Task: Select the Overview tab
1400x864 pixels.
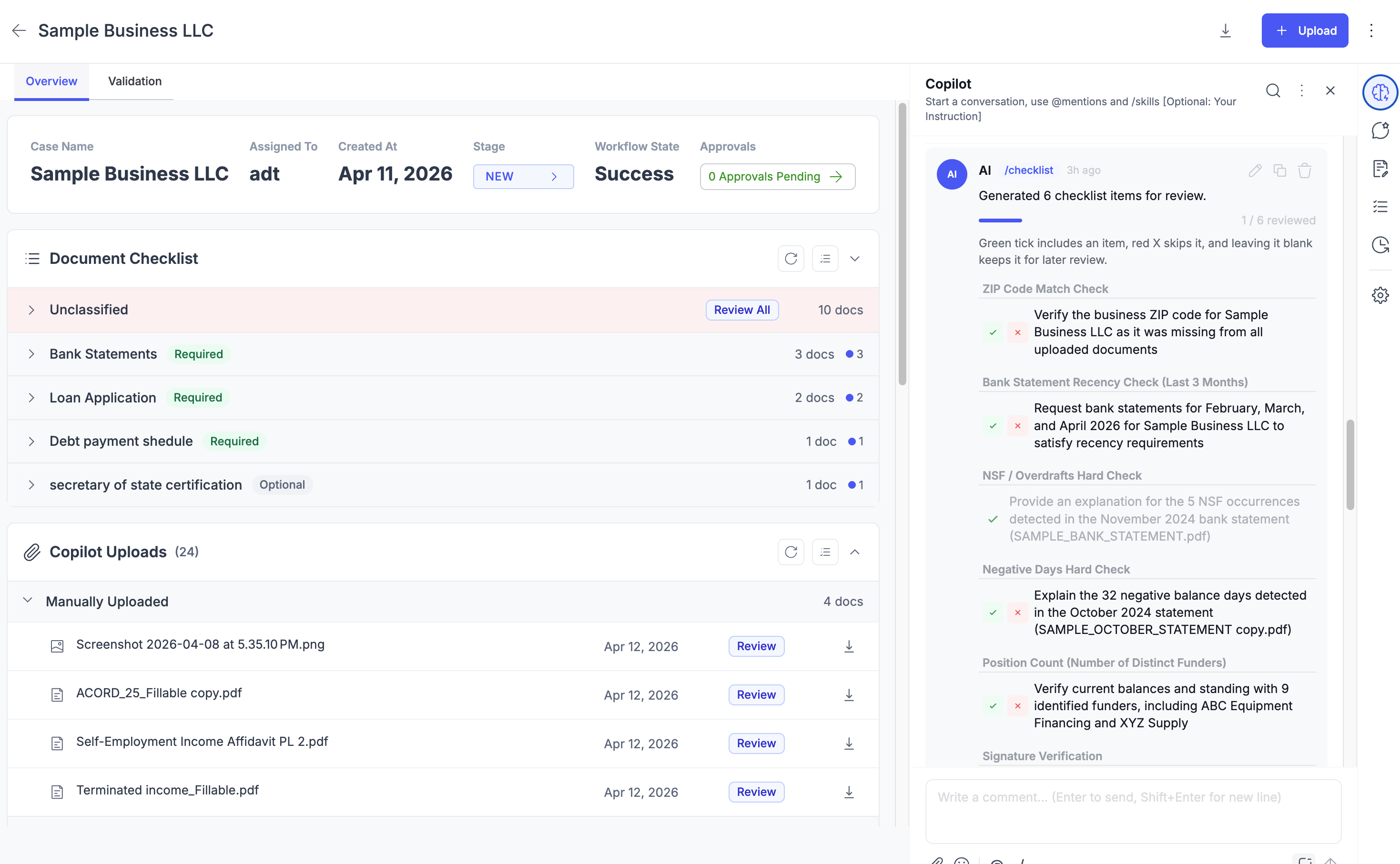Action: [51, 81]
